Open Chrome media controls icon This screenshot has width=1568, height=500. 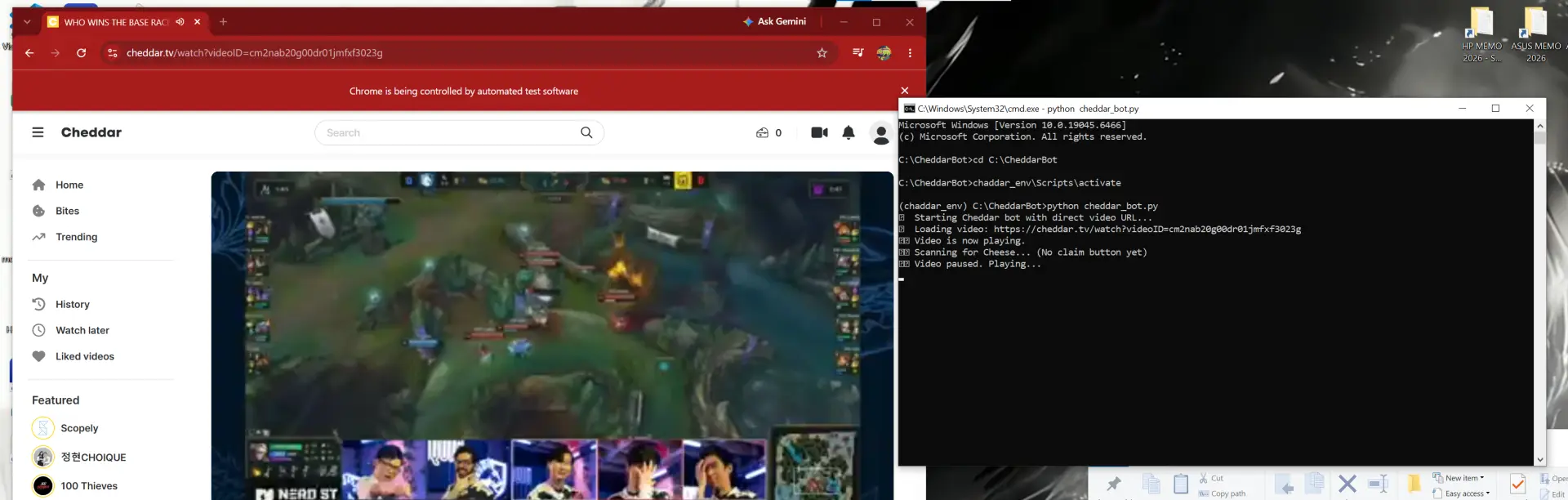point(857,53)
